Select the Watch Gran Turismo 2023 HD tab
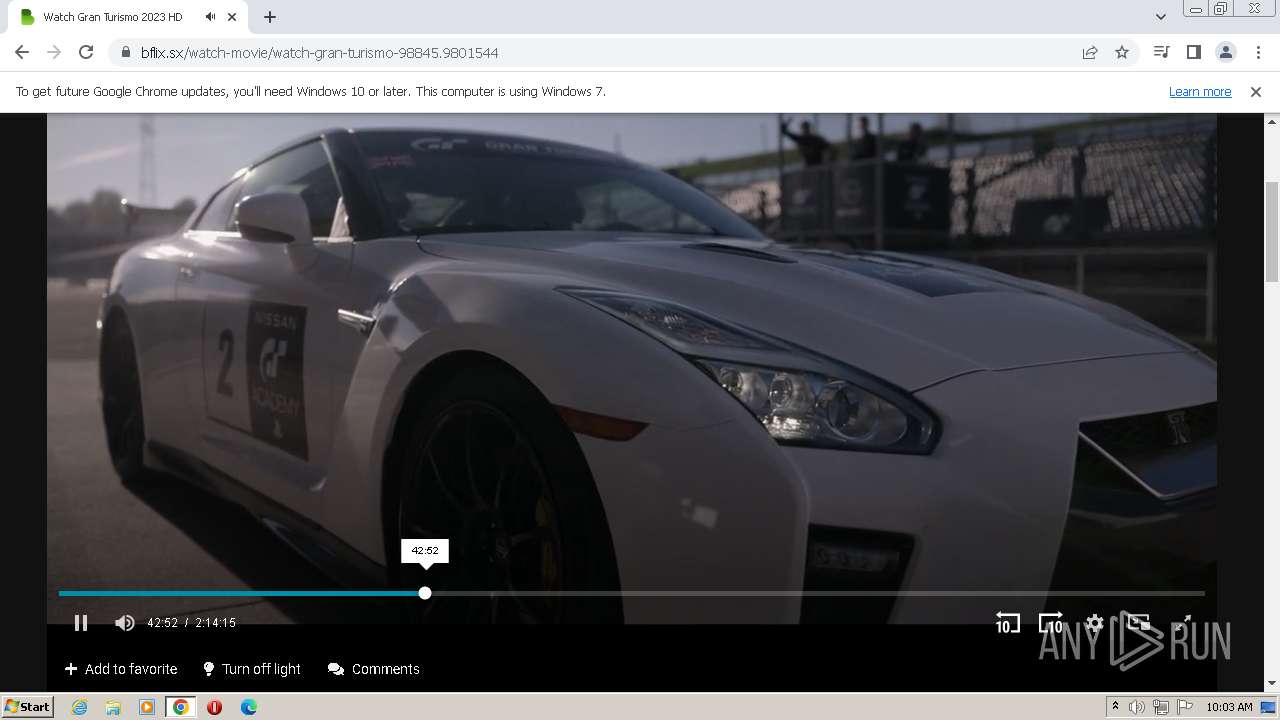Image resolution: width=1280 pixels, height=720 pixels. (130, 17)
